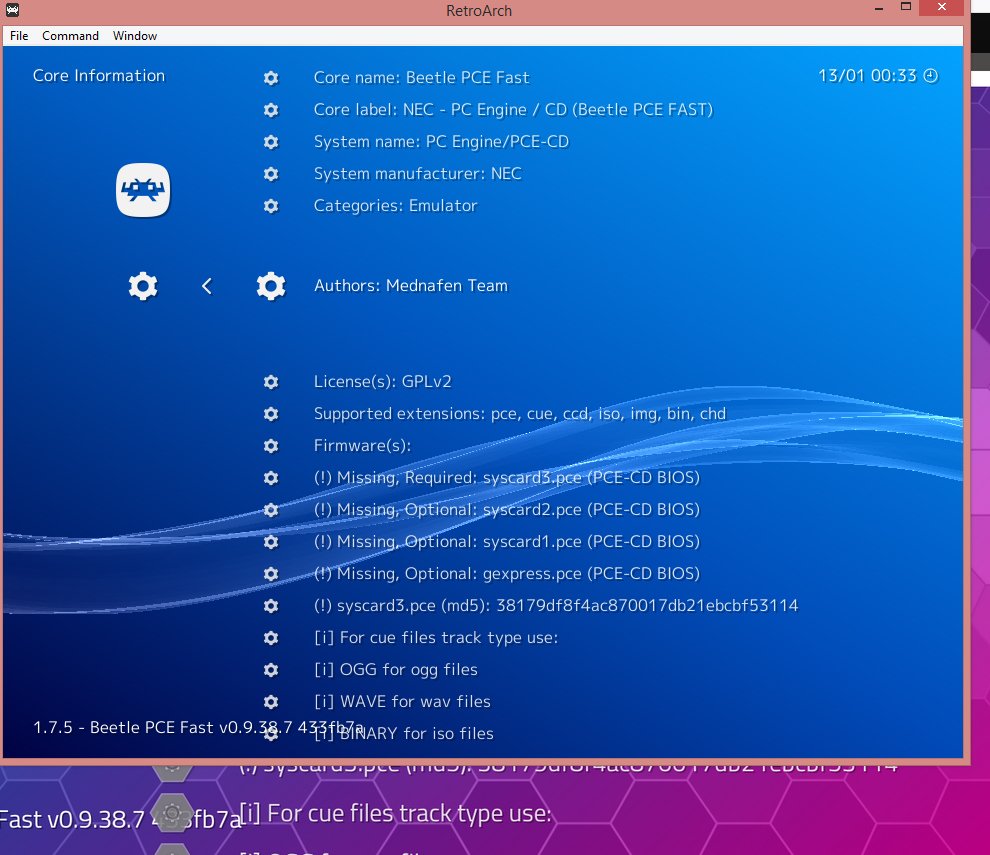Click the gear beside Missing, Required syscard3.pce
This screenshot has width=990, height=855.
tap(271, 478)
